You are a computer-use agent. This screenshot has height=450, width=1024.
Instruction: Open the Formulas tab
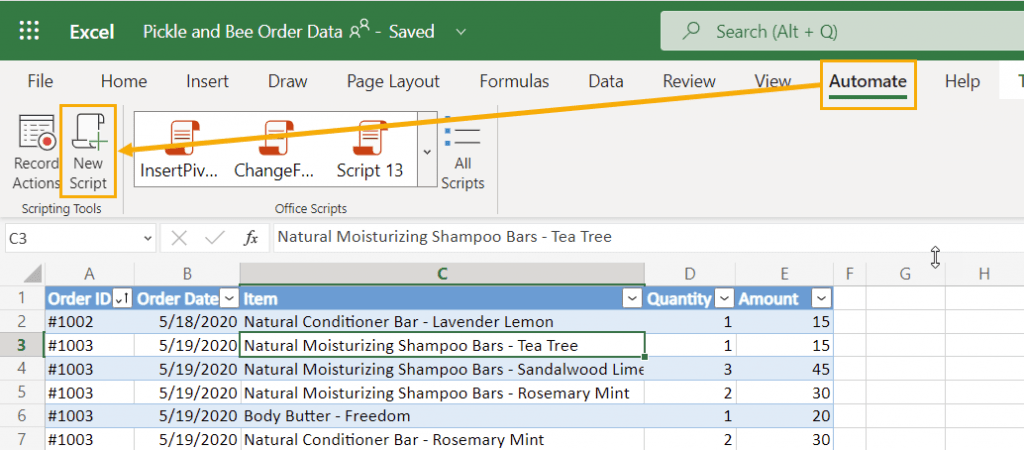(x=515, y=82)
